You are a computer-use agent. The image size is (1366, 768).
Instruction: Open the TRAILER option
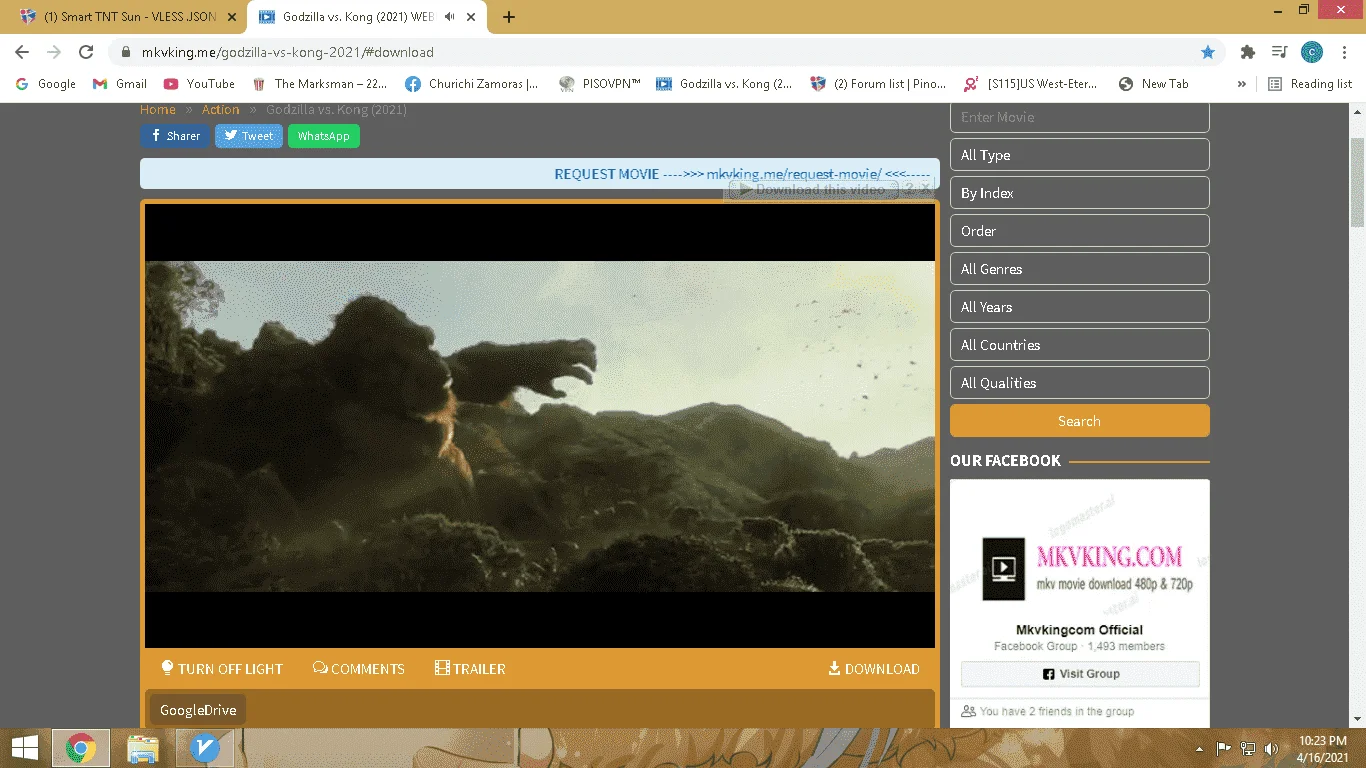(x=470, y=669)
